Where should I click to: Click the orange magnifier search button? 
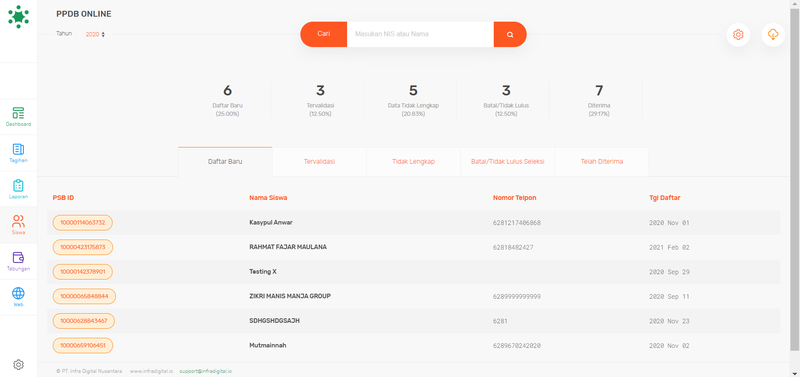click(510, 34)
